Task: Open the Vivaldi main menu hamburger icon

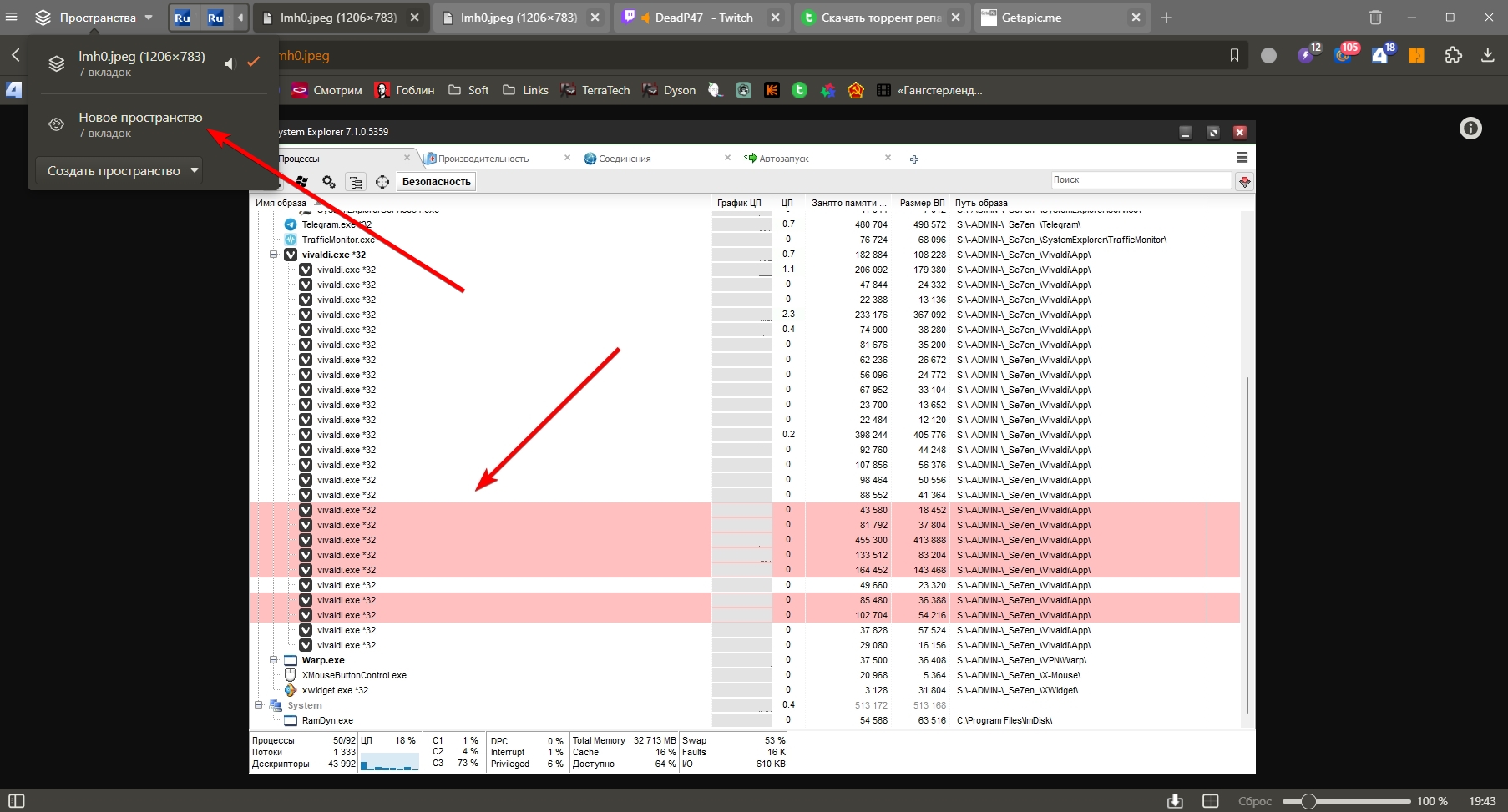Action: (11, 17)
